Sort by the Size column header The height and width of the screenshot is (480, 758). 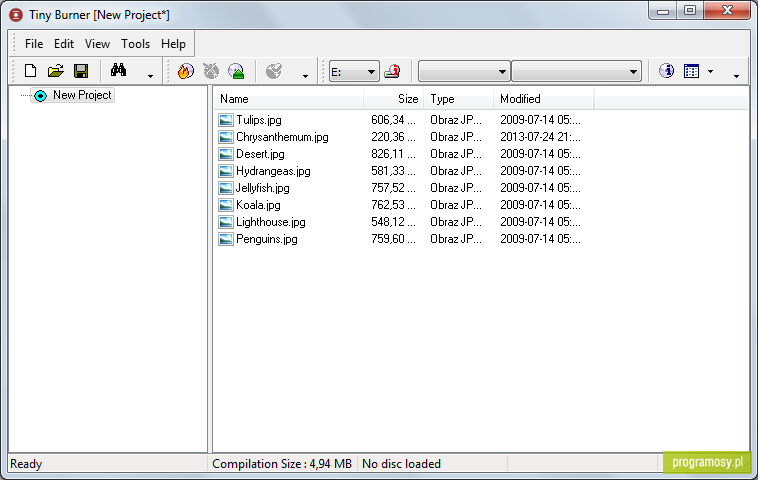coord(394,99)
